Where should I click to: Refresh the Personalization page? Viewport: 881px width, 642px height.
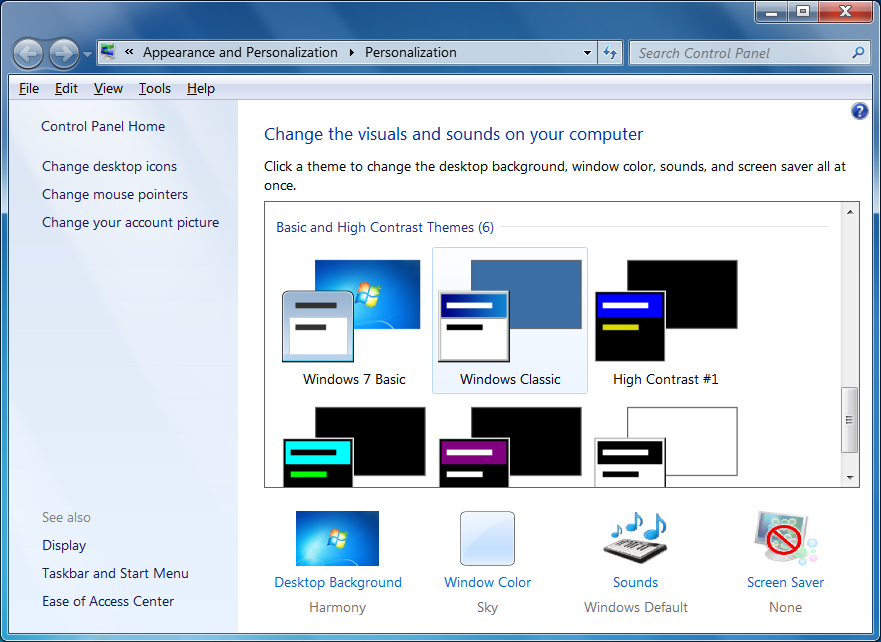pyautogui.click(x=610, y=53)
